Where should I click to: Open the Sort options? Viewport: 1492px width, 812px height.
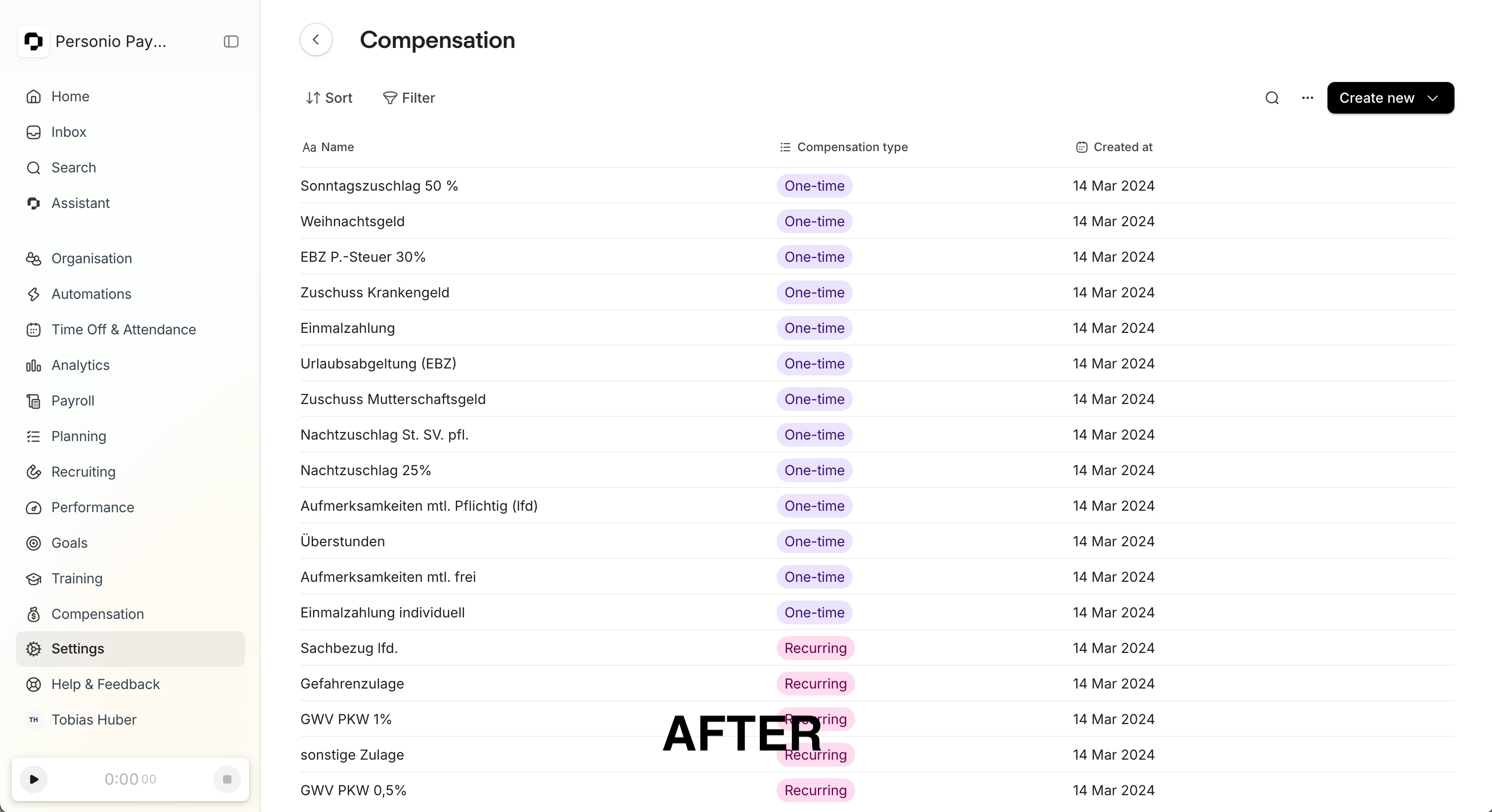(x=329, y=98)
